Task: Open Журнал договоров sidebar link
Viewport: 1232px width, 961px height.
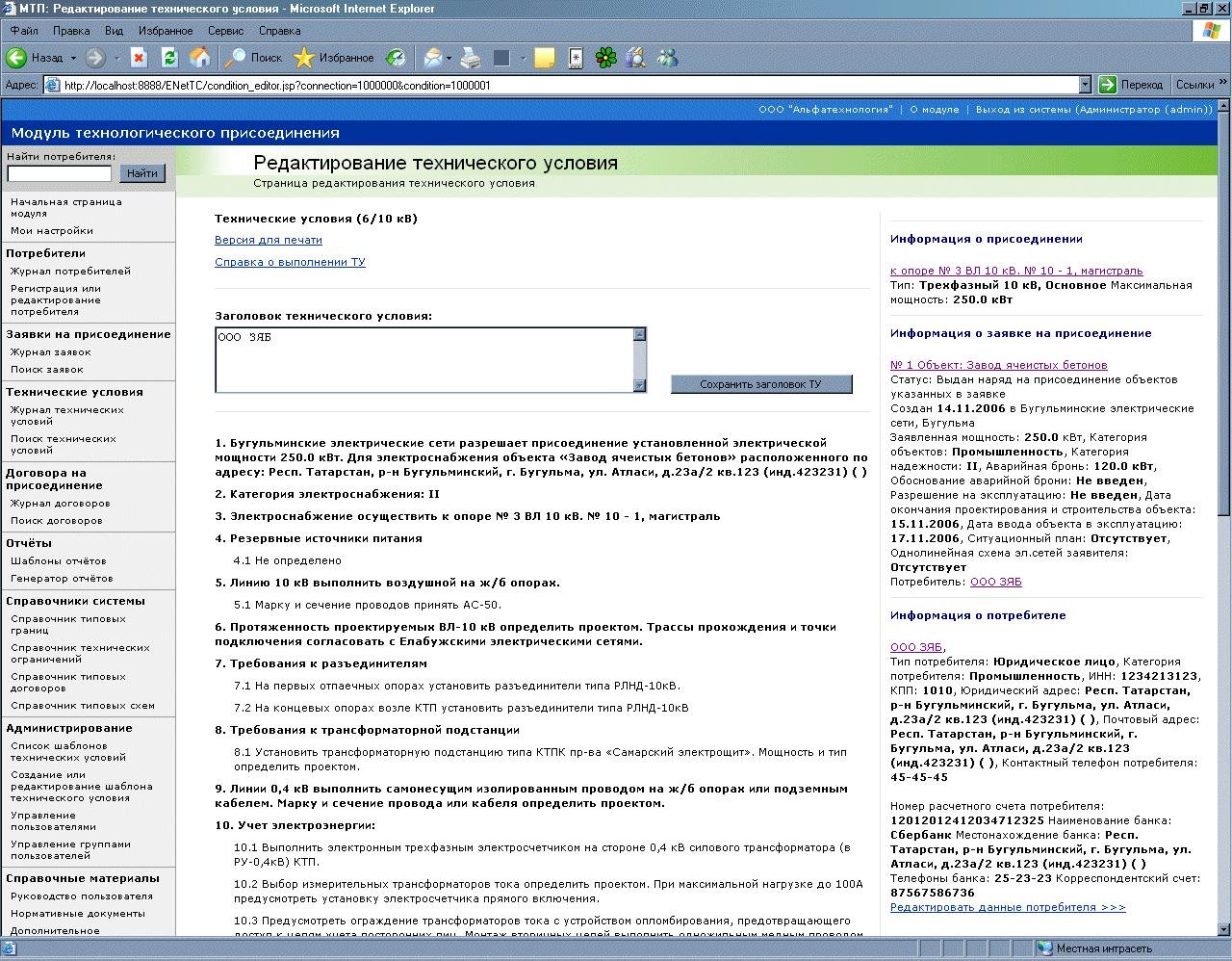Action: coord(61,504)
